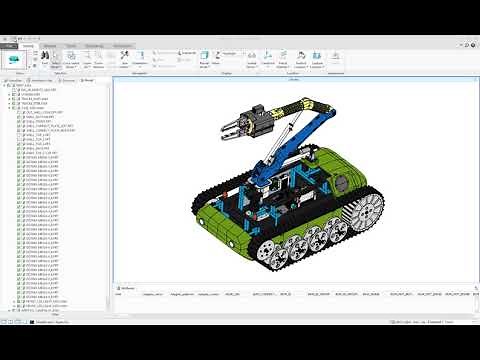Click the hand icon in the ribbon
The width and height of the screenshot is (480, 360).
[301, 55]
